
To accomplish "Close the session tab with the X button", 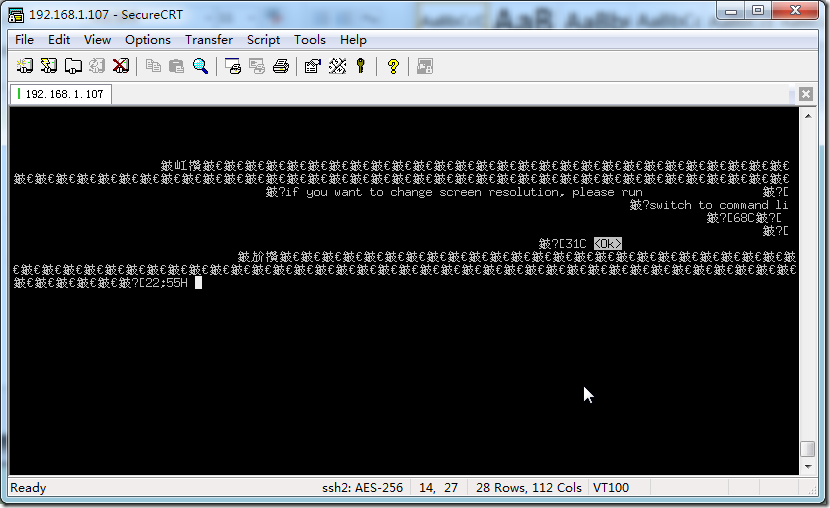I will click(x=806, y=94).
